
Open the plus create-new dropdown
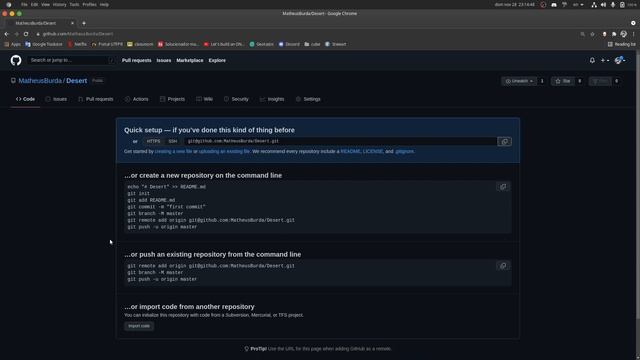click(x=604, y=60)
